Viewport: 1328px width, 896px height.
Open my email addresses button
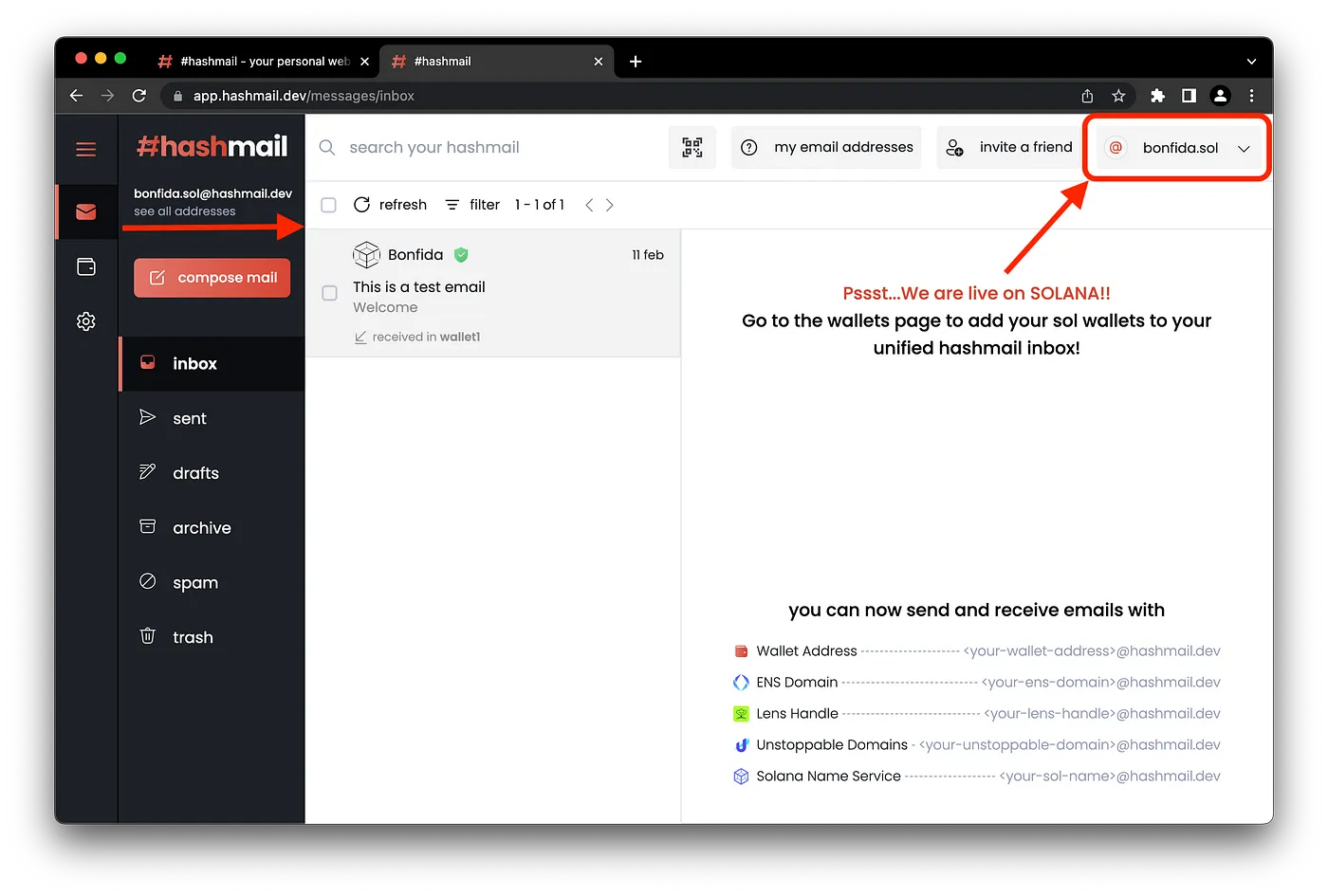pos(826,147)
